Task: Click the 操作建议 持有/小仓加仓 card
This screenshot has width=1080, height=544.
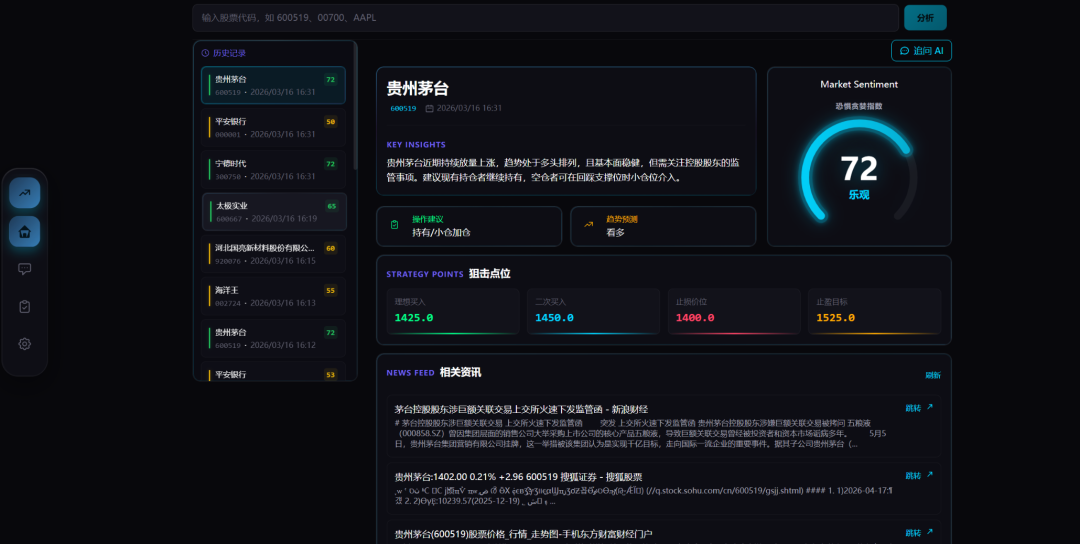Action: pos(469,226)
